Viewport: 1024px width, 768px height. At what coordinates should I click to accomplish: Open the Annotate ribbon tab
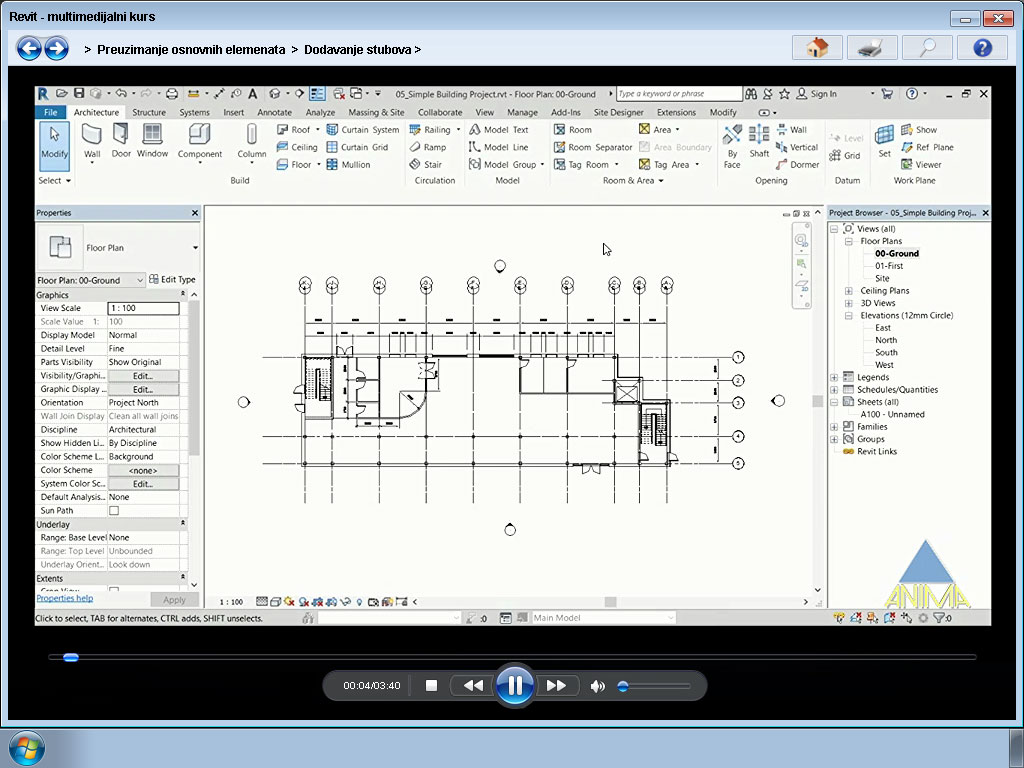click(273, 112)
